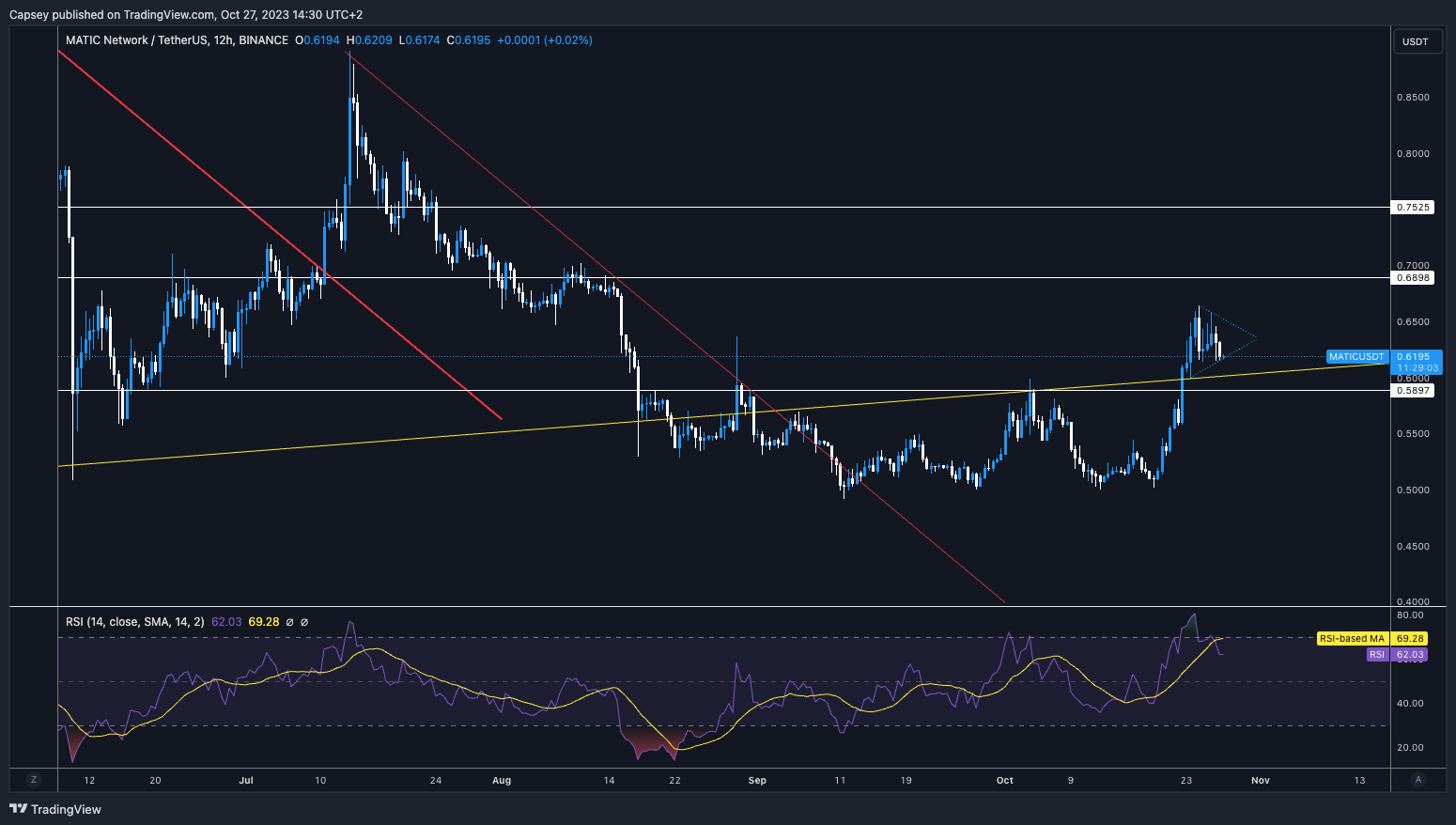
Task: Hide the RSI plot via its crossed-circle icon
Action: pyautogui.click(x=288, y=621)
